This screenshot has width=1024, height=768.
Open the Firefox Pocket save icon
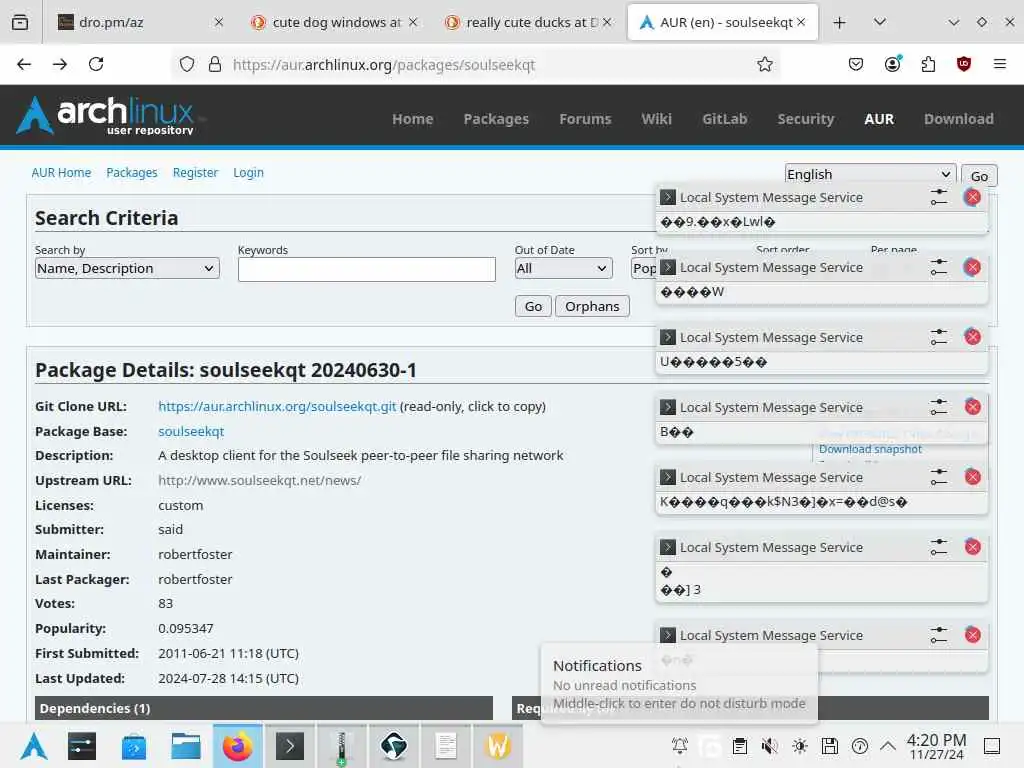point(856,64)
